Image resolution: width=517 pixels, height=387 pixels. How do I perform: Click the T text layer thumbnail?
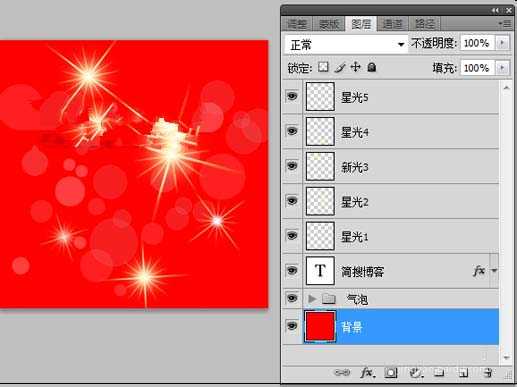(320, 271)
